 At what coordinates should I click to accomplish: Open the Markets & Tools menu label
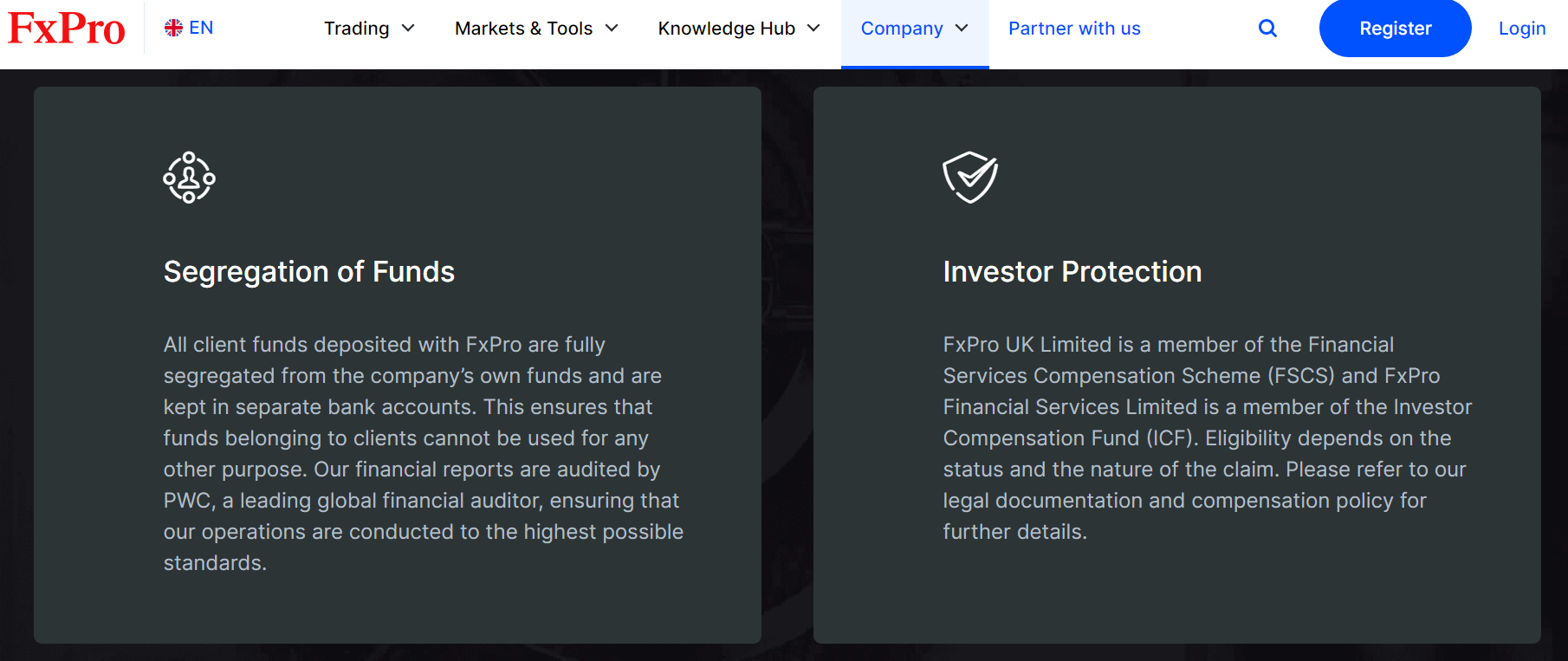click(x=523, y=29)
